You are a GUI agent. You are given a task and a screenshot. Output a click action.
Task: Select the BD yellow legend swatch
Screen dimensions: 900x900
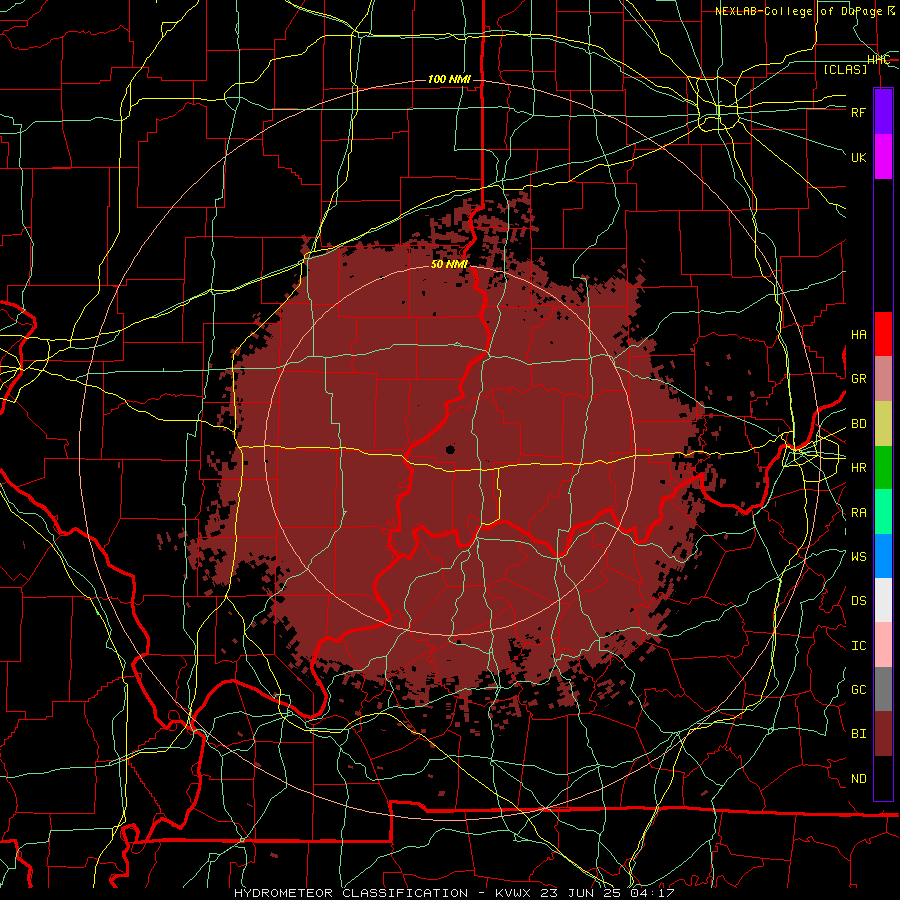(883, 423)
